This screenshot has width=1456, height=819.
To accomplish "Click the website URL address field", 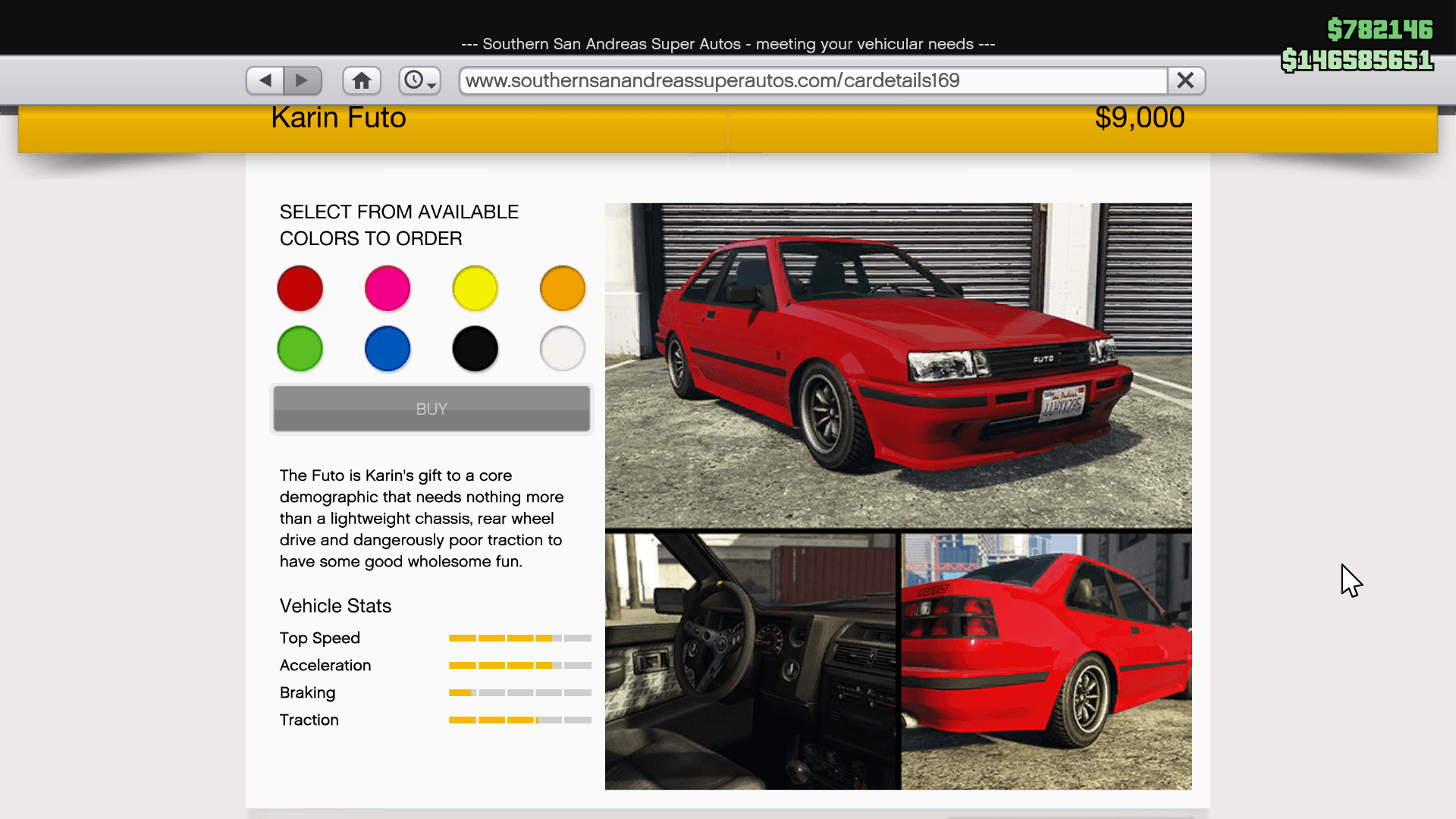I will pyautogui.click(x=811, y=80).
